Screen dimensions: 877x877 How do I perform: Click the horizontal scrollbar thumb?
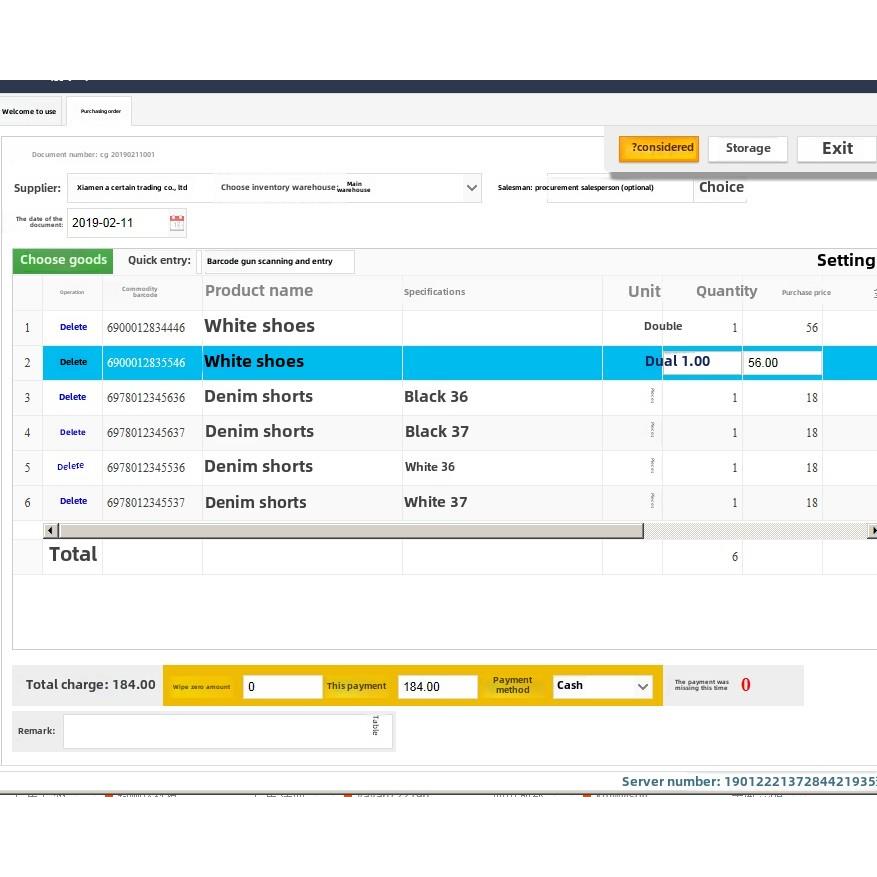(352, 530)
